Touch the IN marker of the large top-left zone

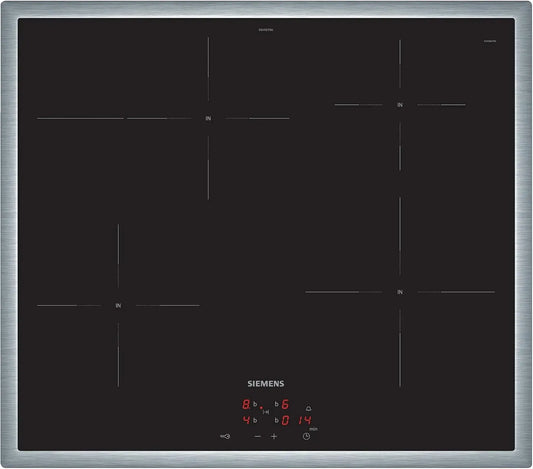pyautogui.click(x=208, y=118)
